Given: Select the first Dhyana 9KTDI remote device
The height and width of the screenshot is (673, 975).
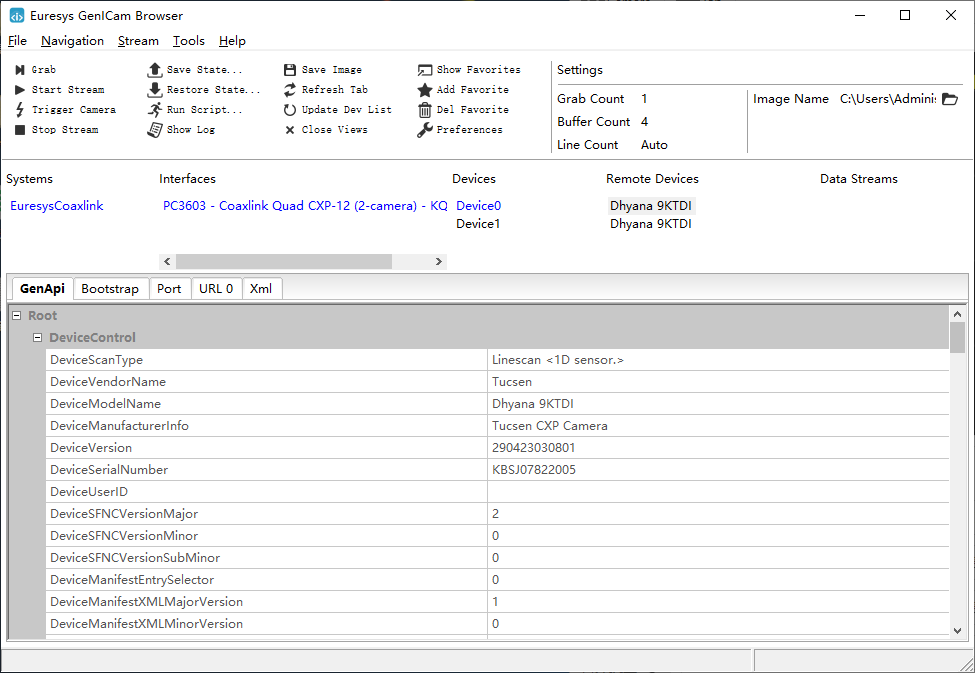Looking at the screenshot, I should coord(650,206).
